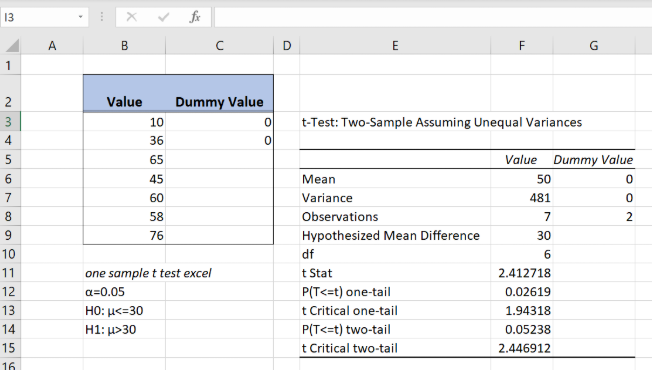Viewport: 652px width, 370px height.
Task: Click the 'Mean' label cell
Action: click(x=395, y=179)
